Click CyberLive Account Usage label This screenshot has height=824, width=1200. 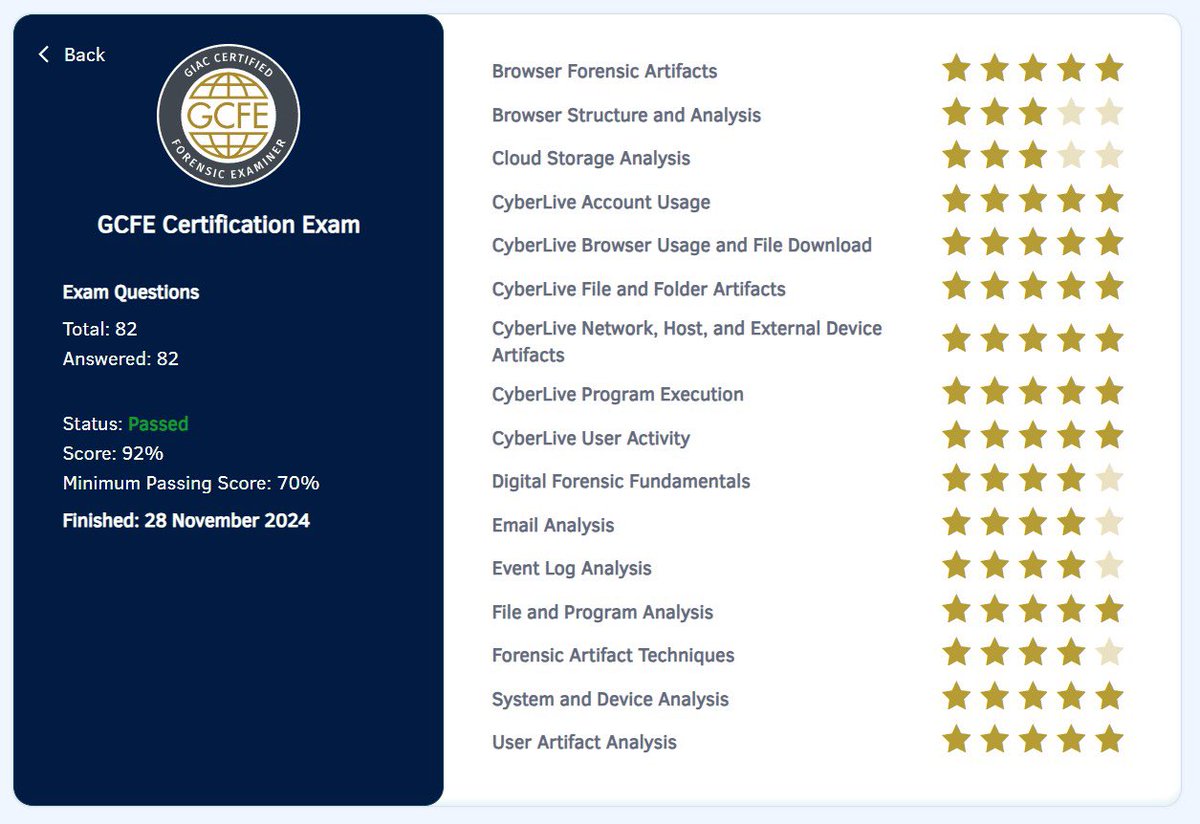click(601, 202)
